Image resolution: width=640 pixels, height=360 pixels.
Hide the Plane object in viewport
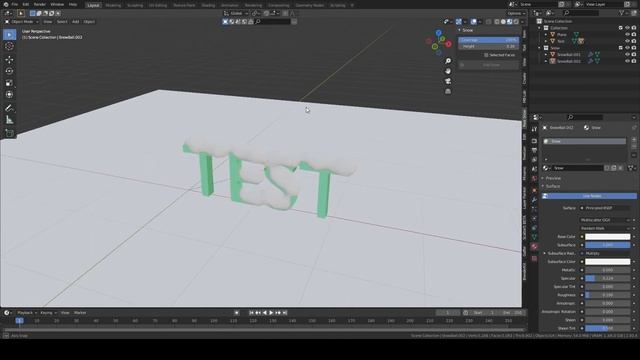click(x=627, y=35)
